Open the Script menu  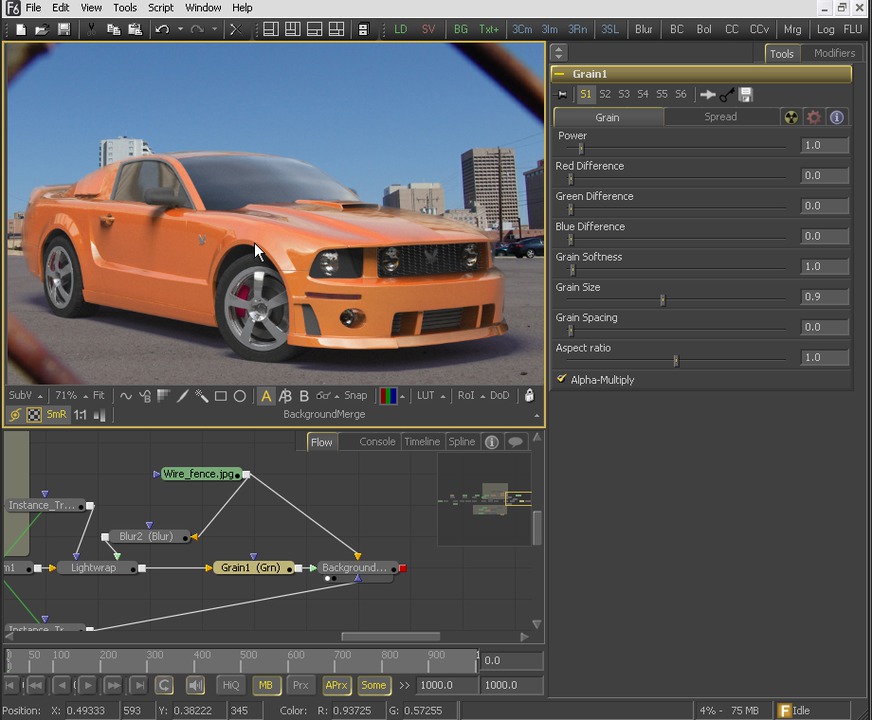coord(160,8)
